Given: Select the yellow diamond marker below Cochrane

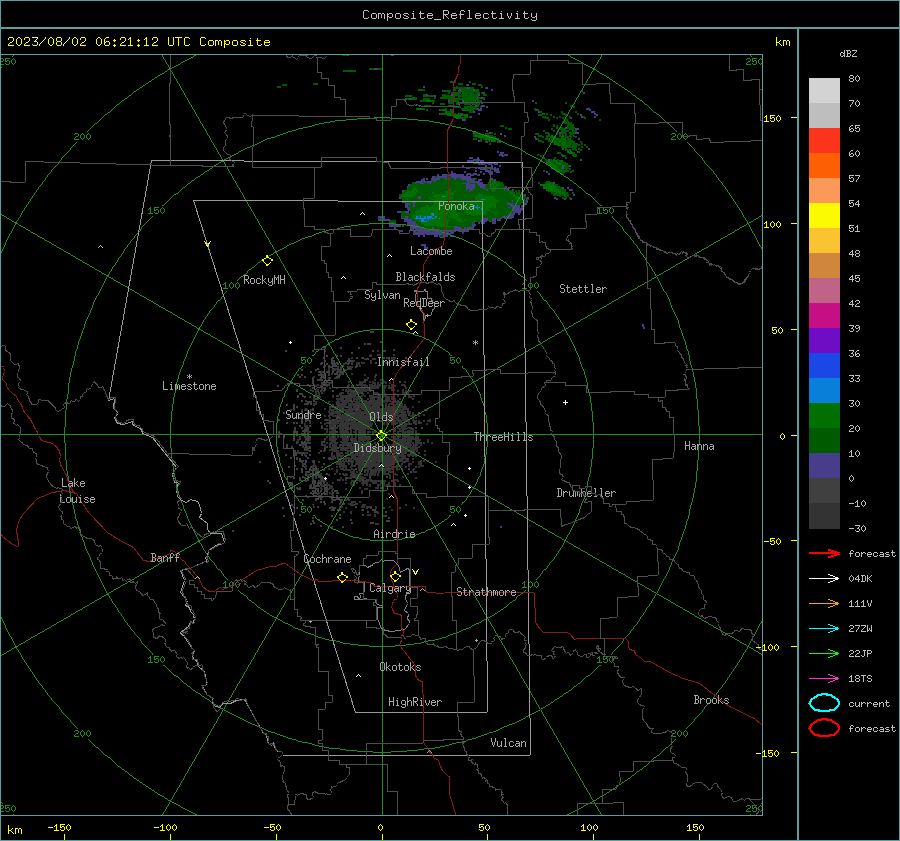Looking at the screenshot, I should point(342,577).
